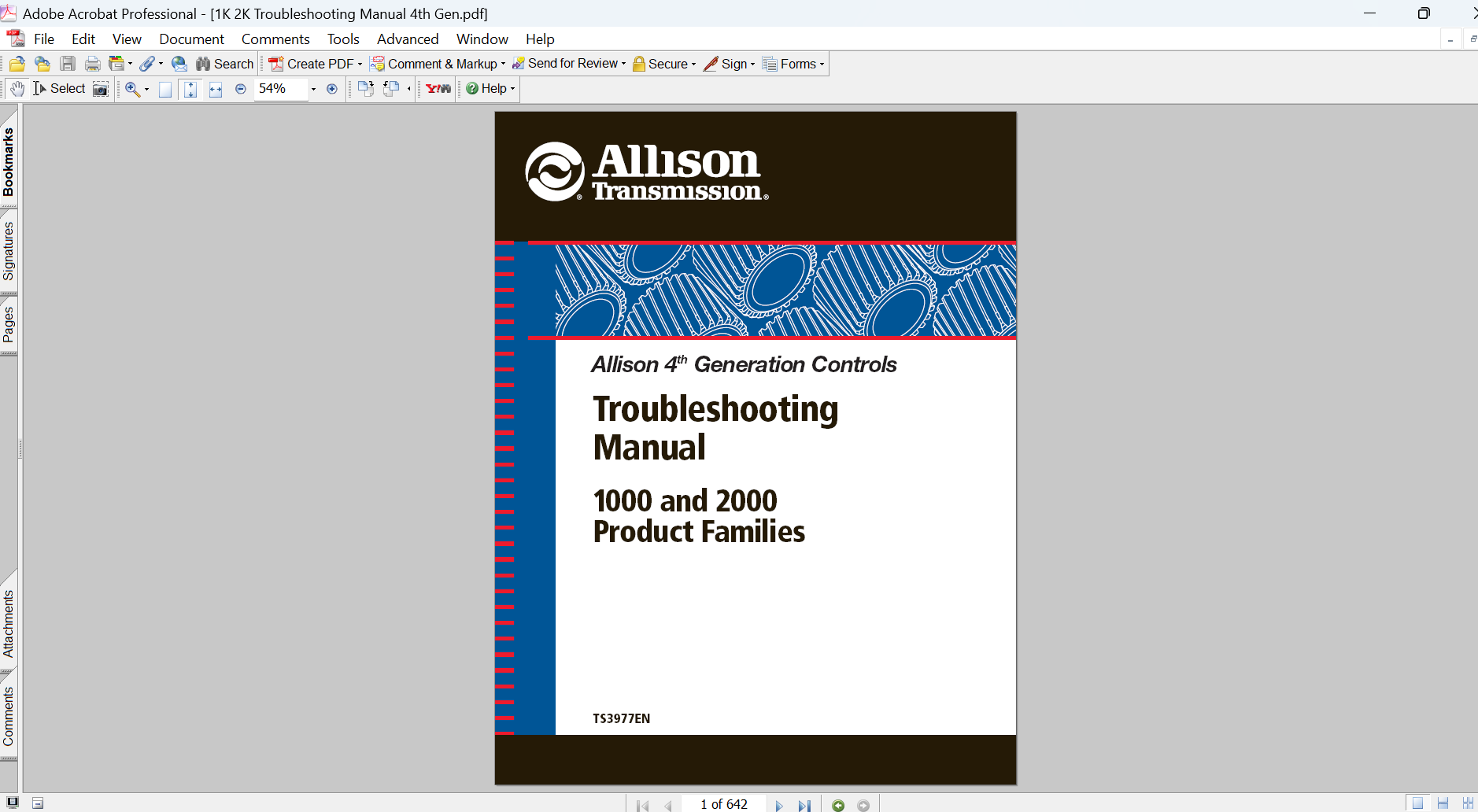Click the rotate toolbar expand arrow
1478x812 pixels.
click(x=408, y=89)
